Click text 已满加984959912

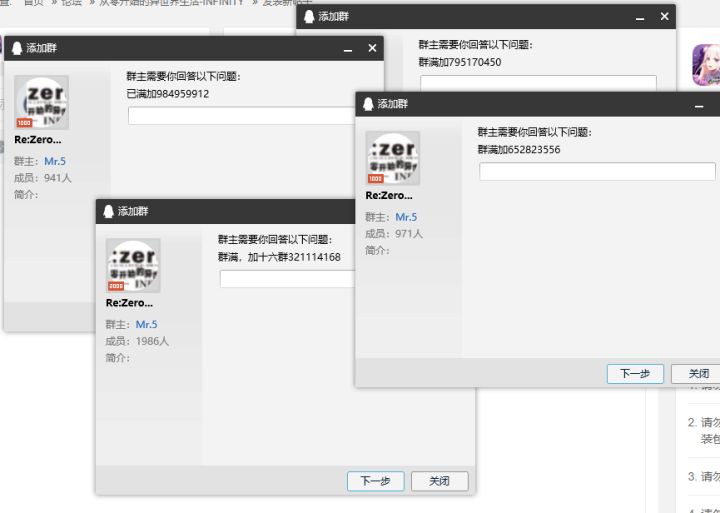coord(168,94)
